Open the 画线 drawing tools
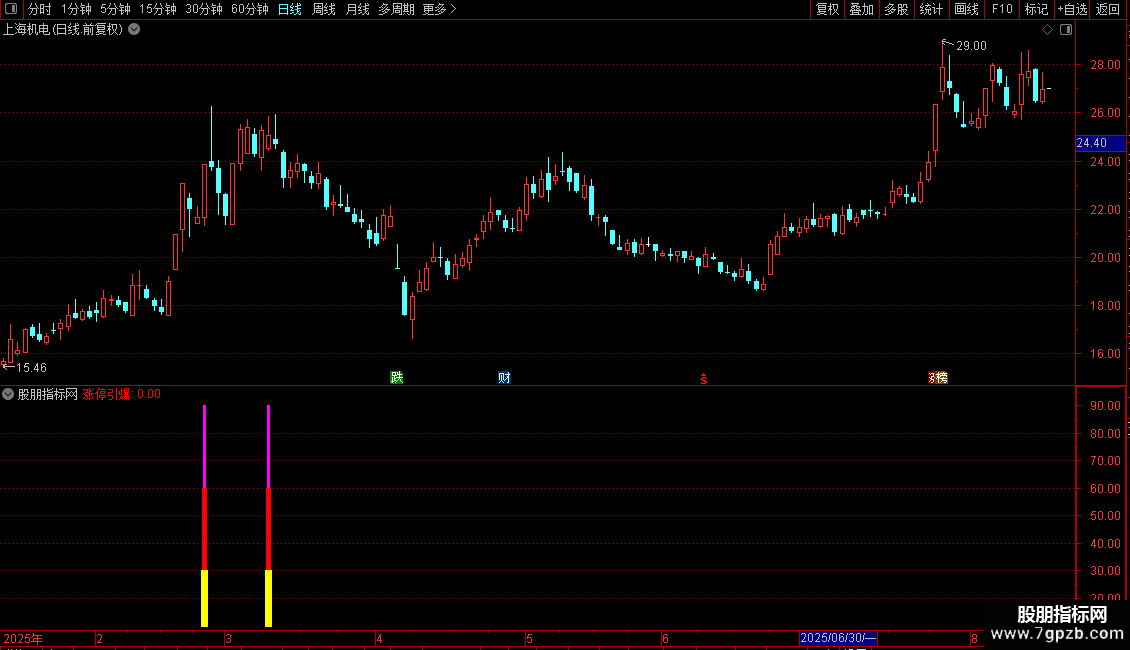Screen dimensions: 1130x650 click(966, 9)
